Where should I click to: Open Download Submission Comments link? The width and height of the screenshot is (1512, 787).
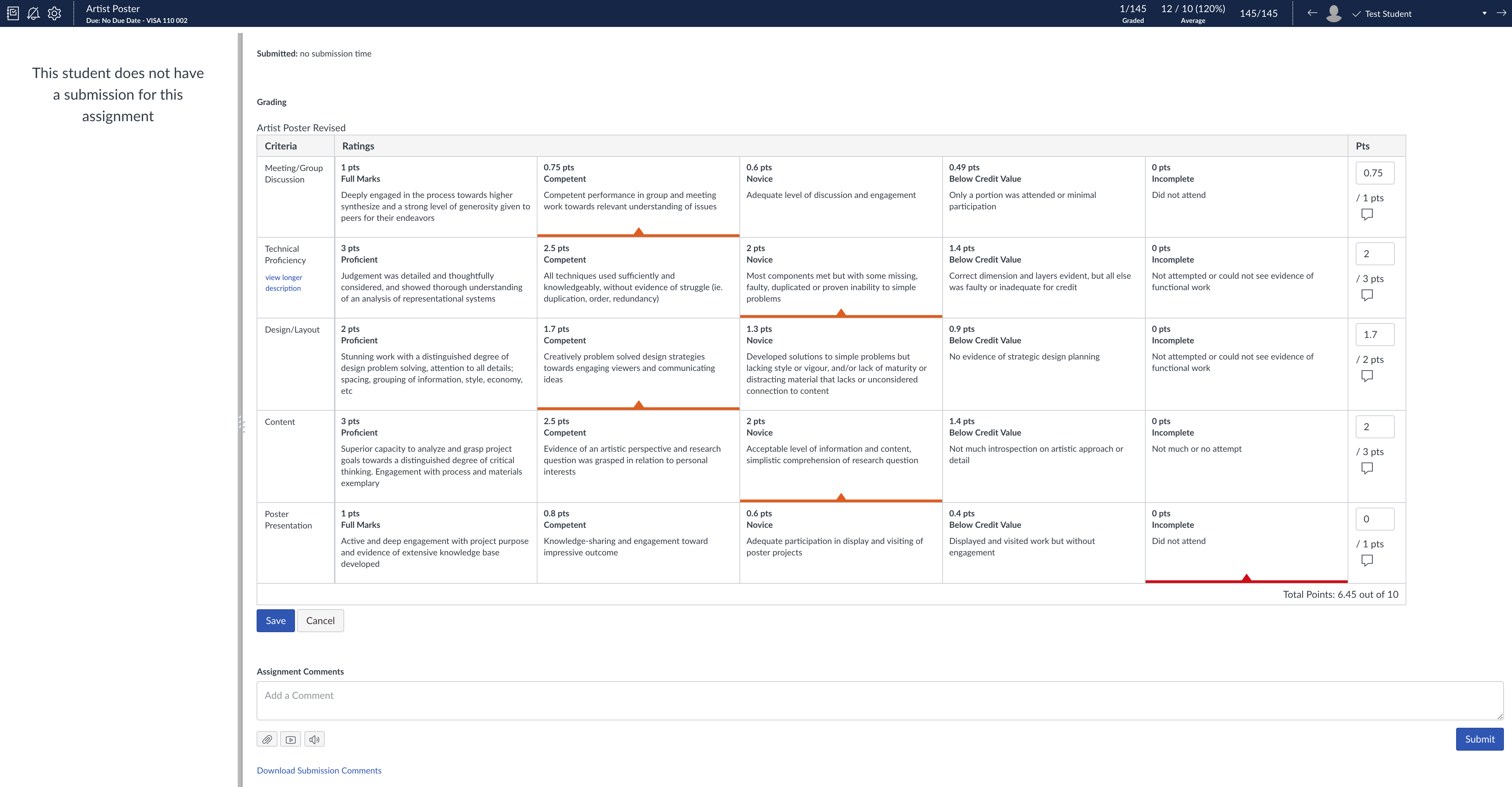319,771
